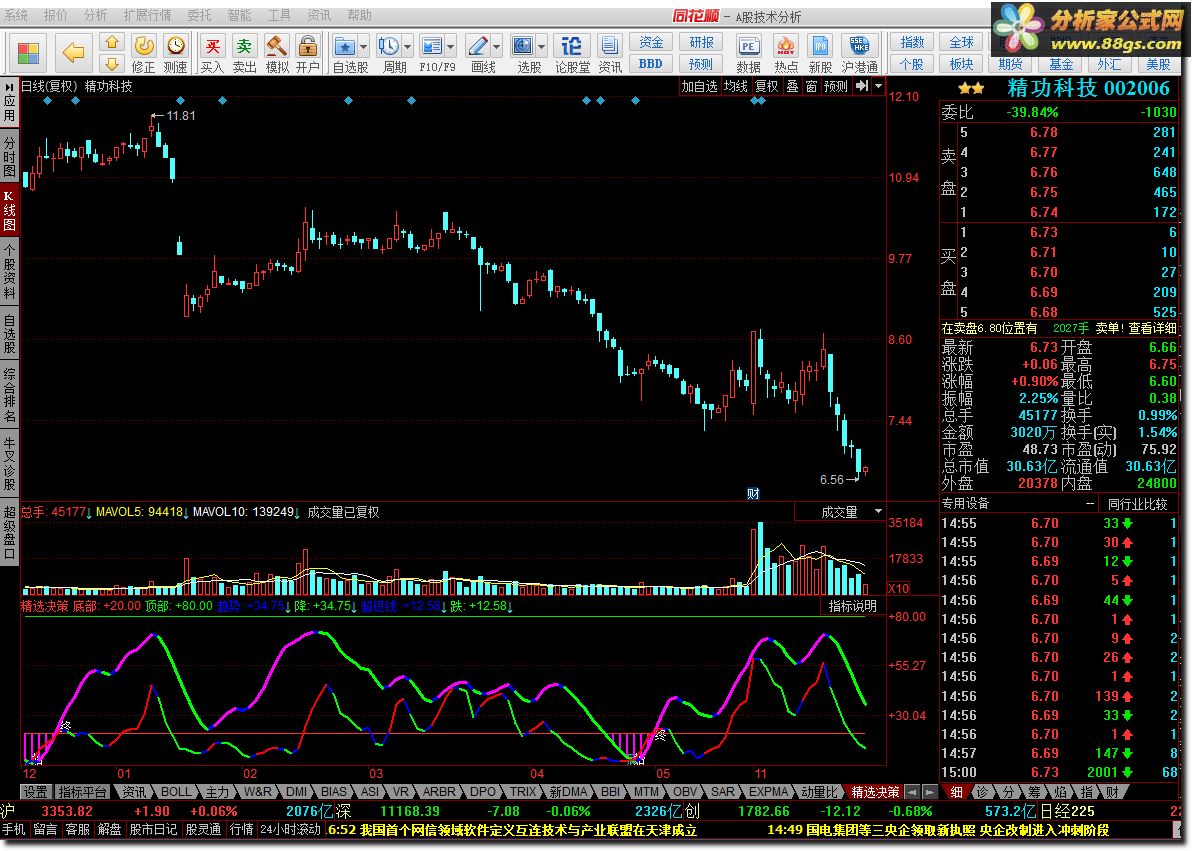Open the 修正 correction tool
The height and width of the screenshot is (851, 1193).
144,53
